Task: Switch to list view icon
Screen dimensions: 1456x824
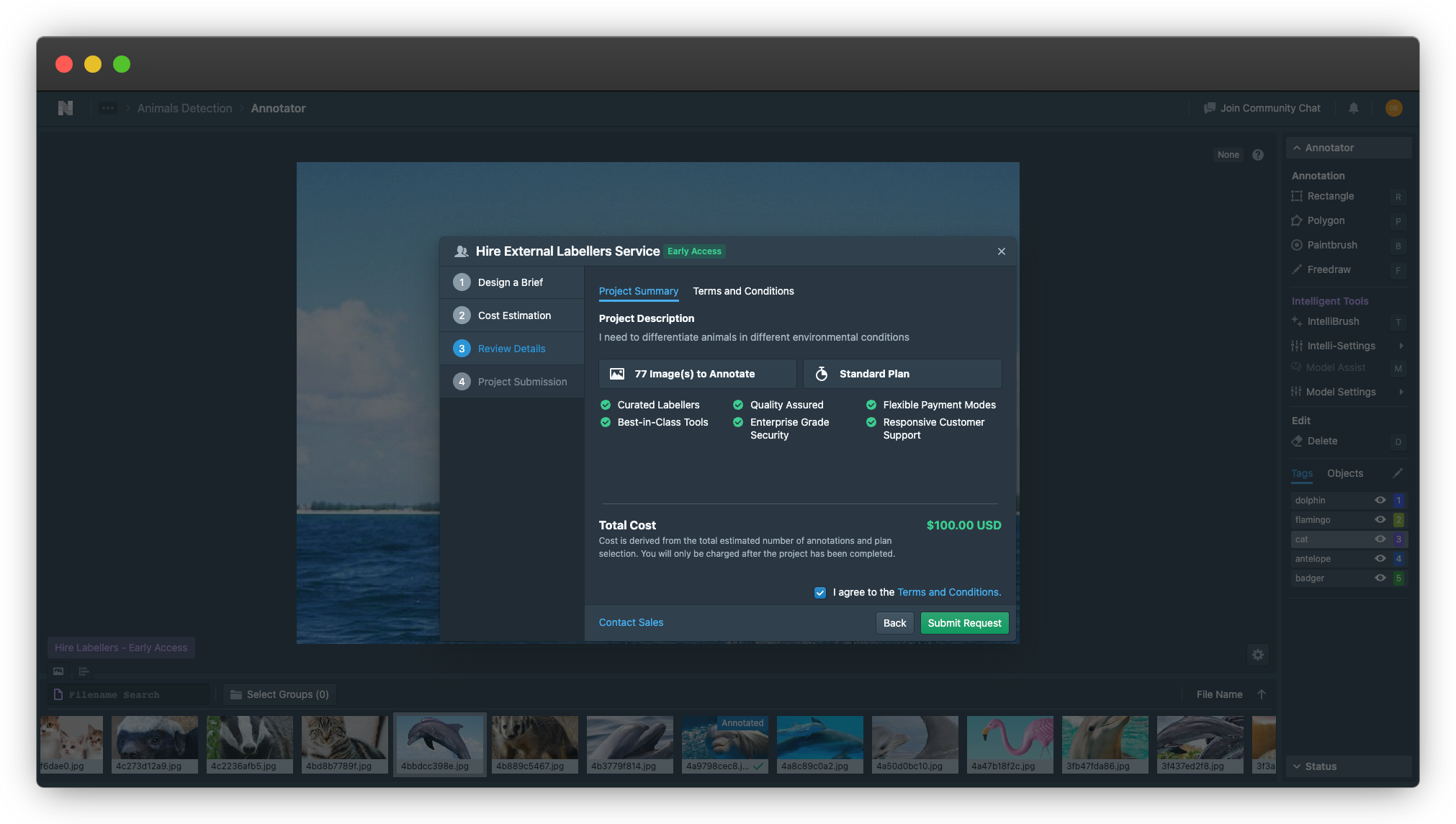Action: (x=84, y=671)
